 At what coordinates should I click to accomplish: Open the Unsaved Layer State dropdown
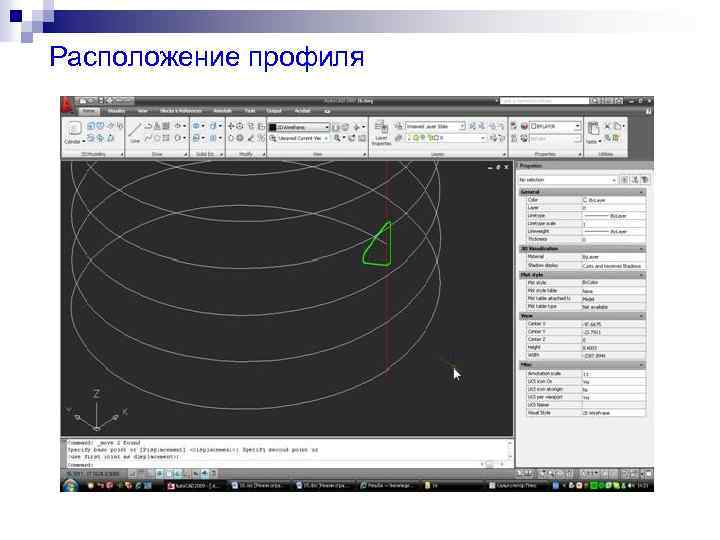pos(435,126)
